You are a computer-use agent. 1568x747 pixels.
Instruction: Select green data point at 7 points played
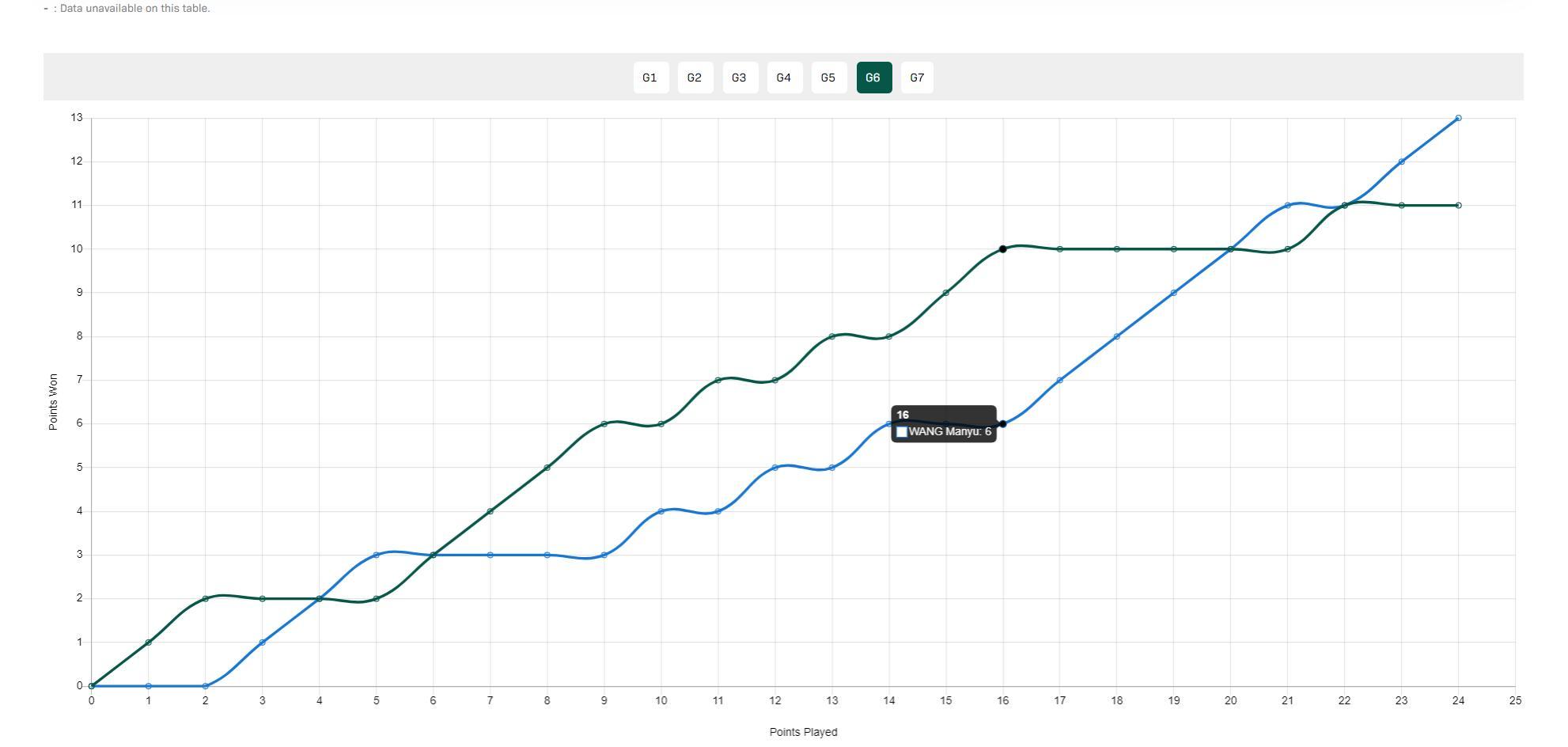[x=490, y=511]
